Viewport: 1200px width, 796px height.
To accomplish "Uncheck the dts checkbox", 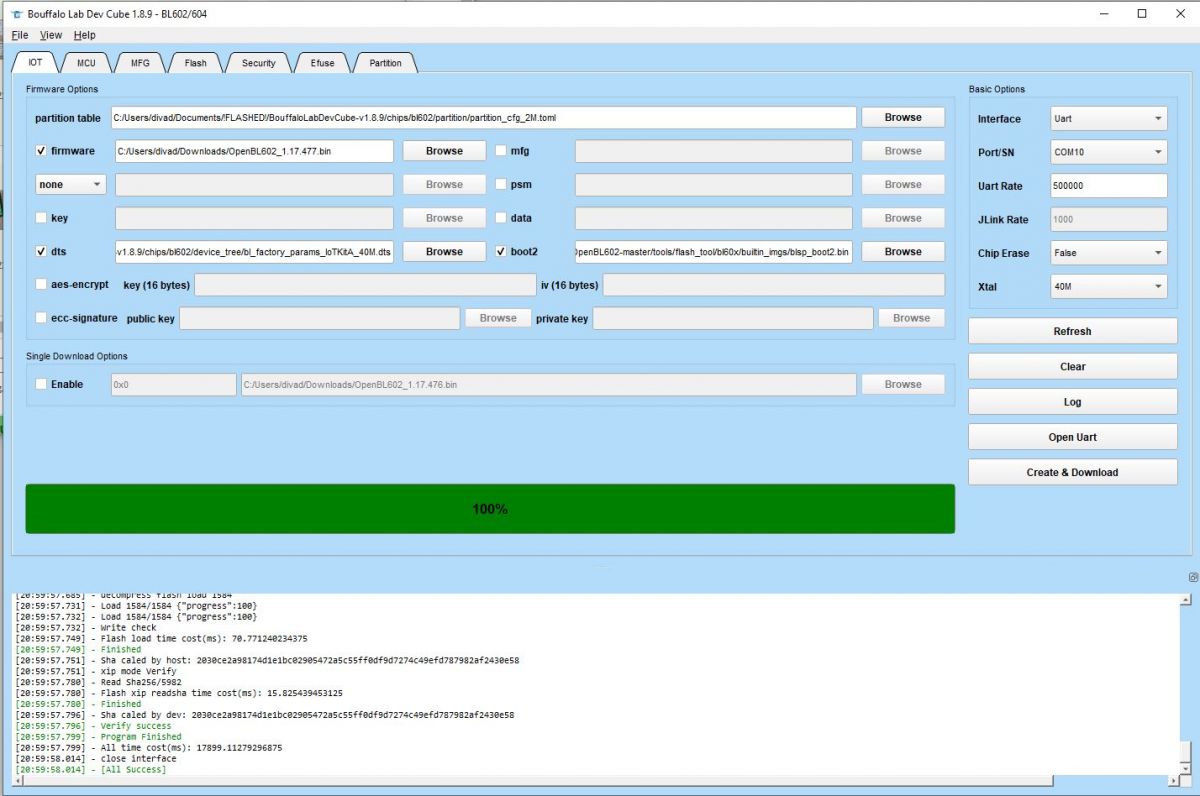I will pyautogui.click(x=41, y=251).
